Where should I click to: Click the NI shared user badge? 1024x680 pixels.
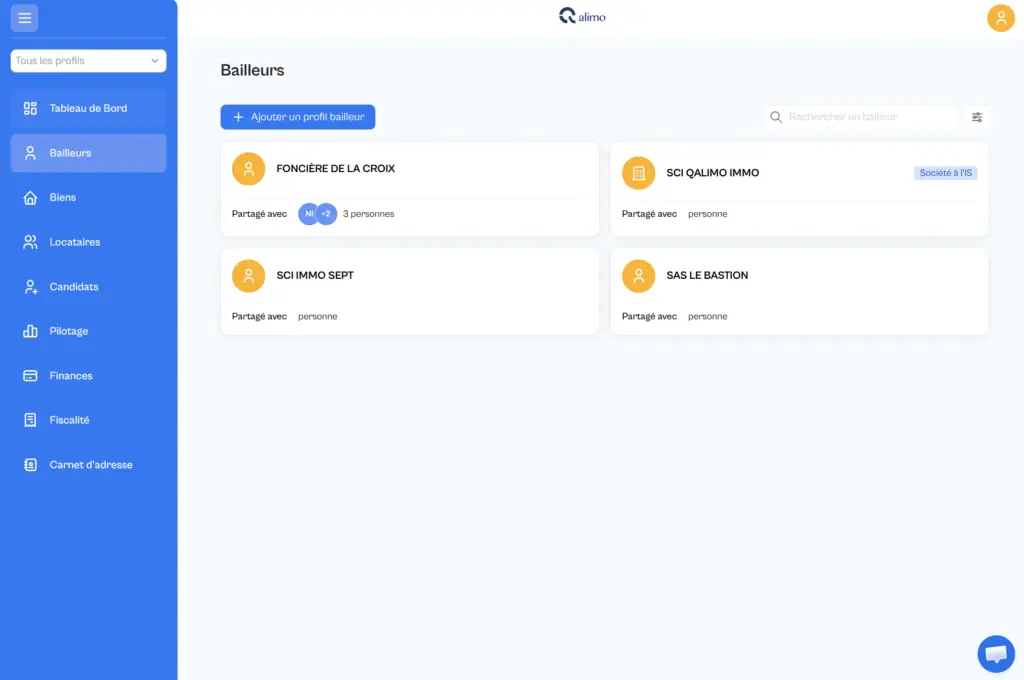coord(308,214)
